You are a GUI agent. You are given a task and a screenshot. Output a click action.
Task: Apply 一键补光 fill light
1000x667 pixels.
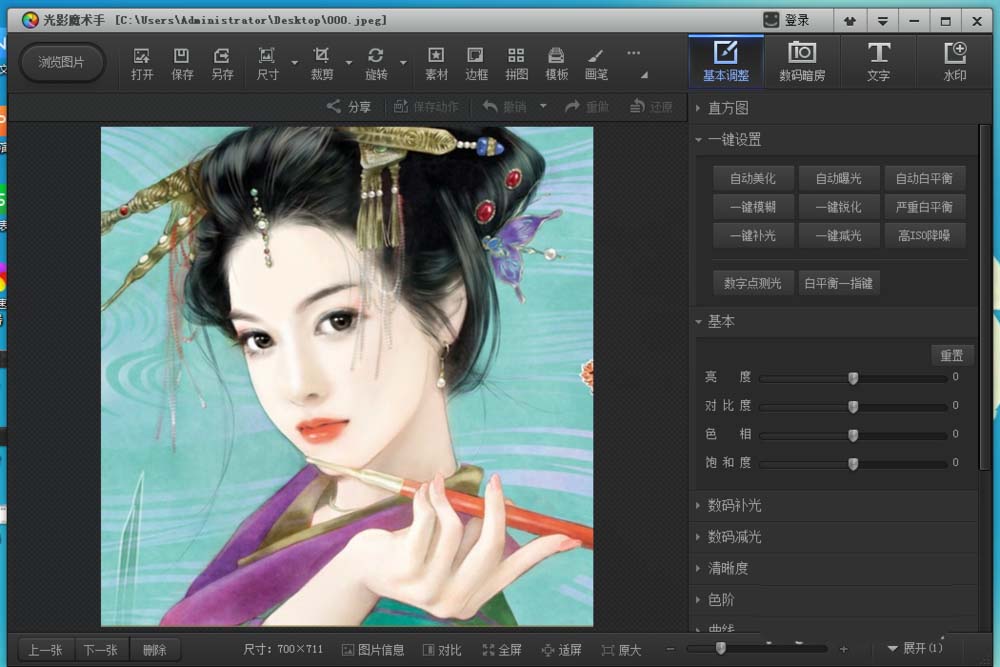[753, 236]
